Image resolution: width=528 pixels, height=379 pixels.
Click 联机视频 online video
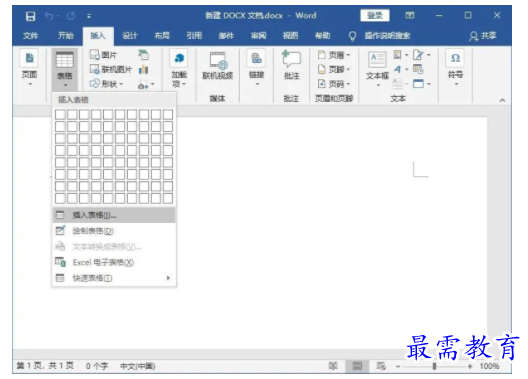pyautogui.click(x=218, y=66)
